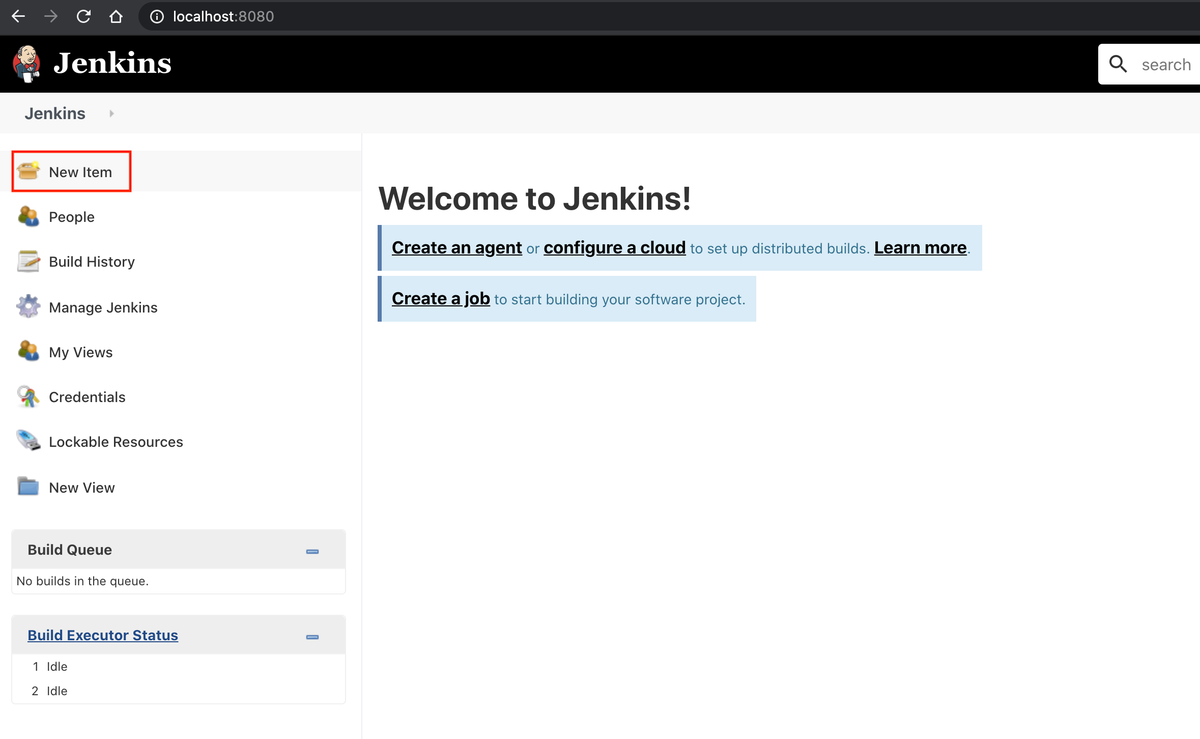The width and height of the screenshot is (1200, 739).
Task: Collapse the Build Executor Status panel
Action: pos(312,636)
